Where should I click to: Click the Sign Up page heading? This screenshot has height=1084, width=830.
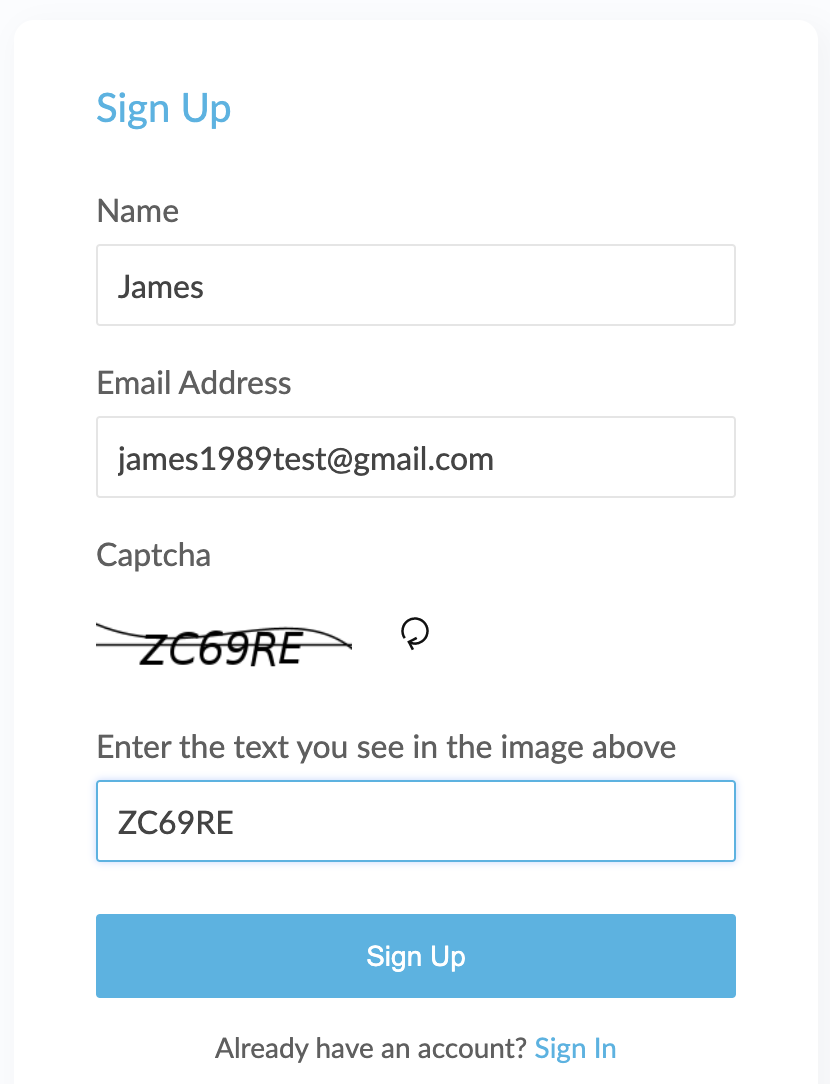163,110
